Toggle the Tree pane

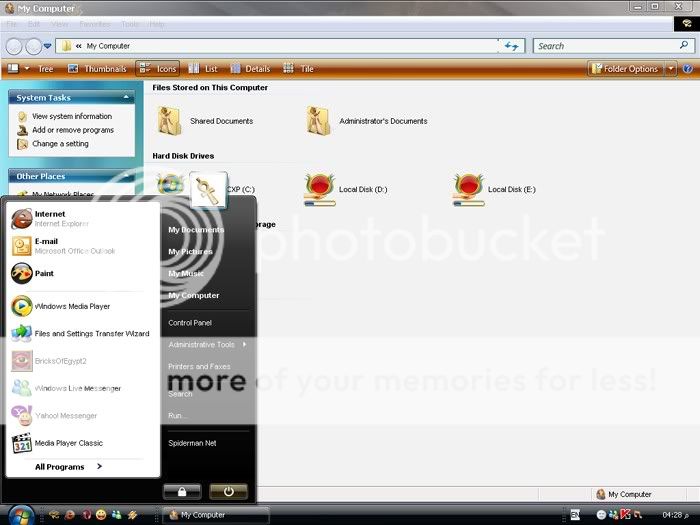pyautogui.click(x=45, y=69)
